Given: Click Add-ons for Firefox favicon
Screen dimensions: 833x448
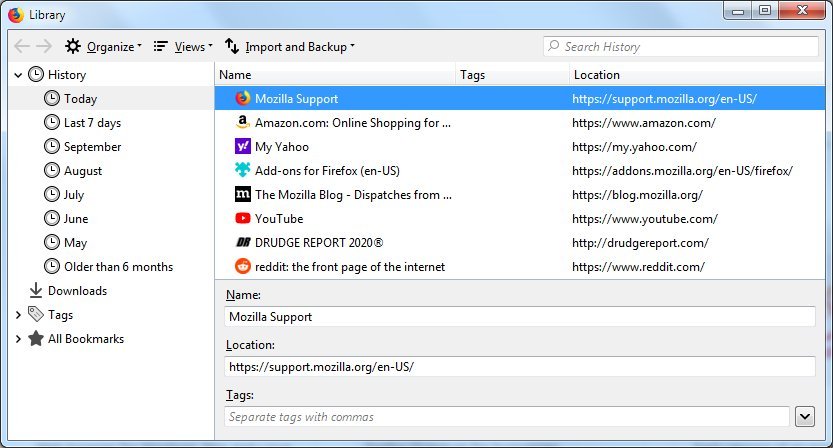Looking at the screenshot, I should click(243, 170).
